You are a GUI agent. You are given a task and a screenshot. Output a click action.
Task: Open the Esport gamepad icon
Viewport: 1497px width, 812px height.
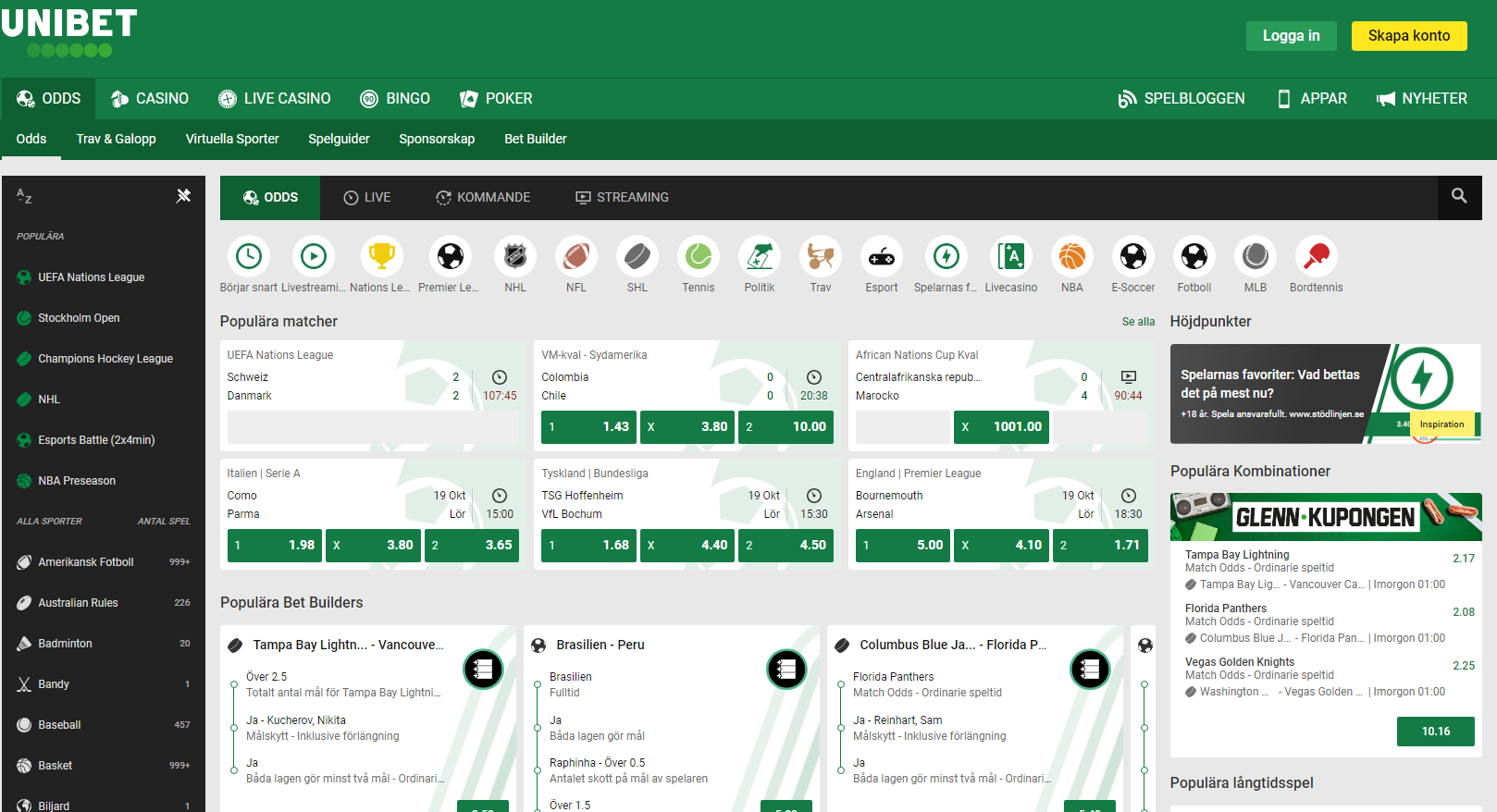click(x=882, y=256)
